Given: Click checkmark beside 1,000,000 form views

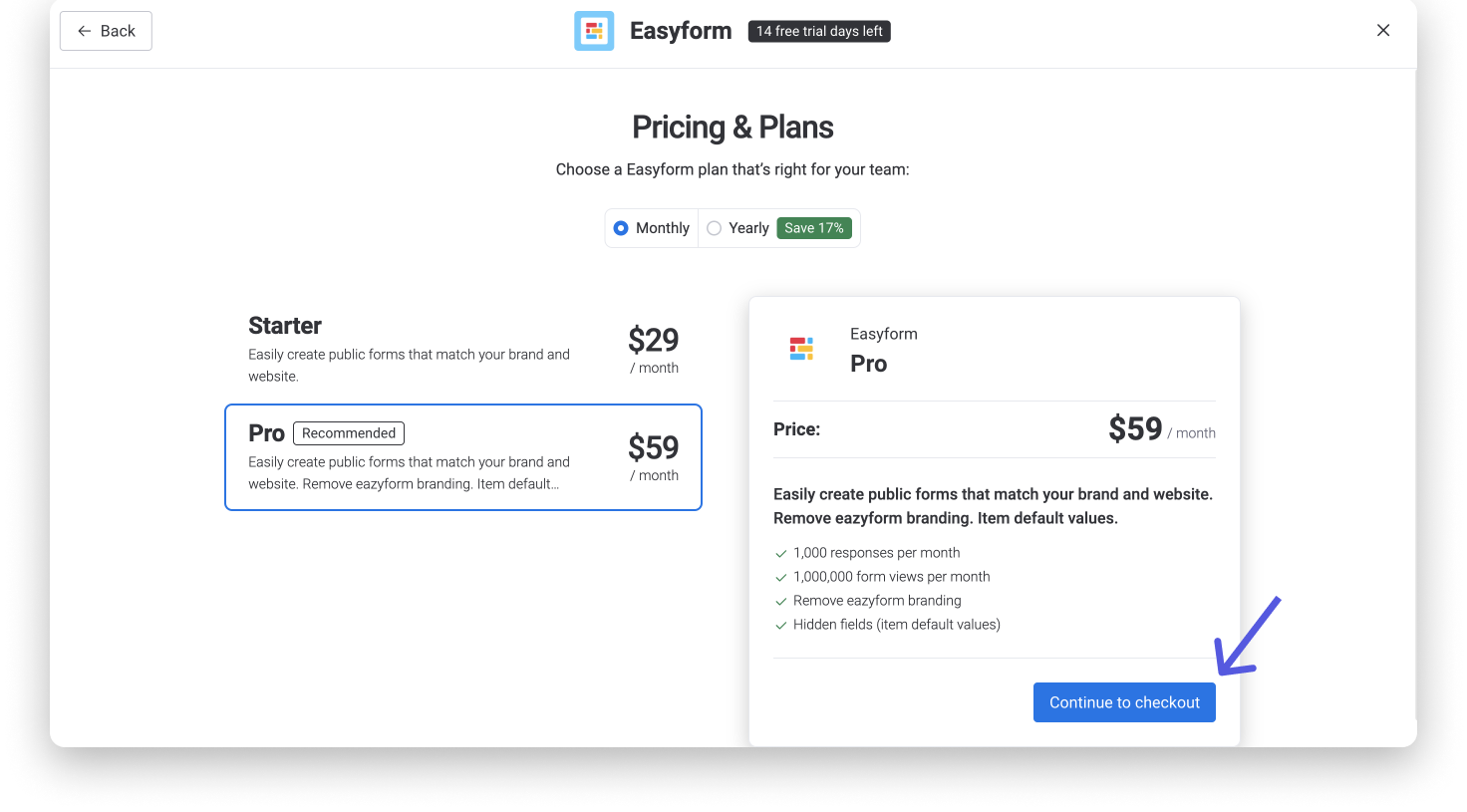Looking at the screenshot, I should pos(781,578).
